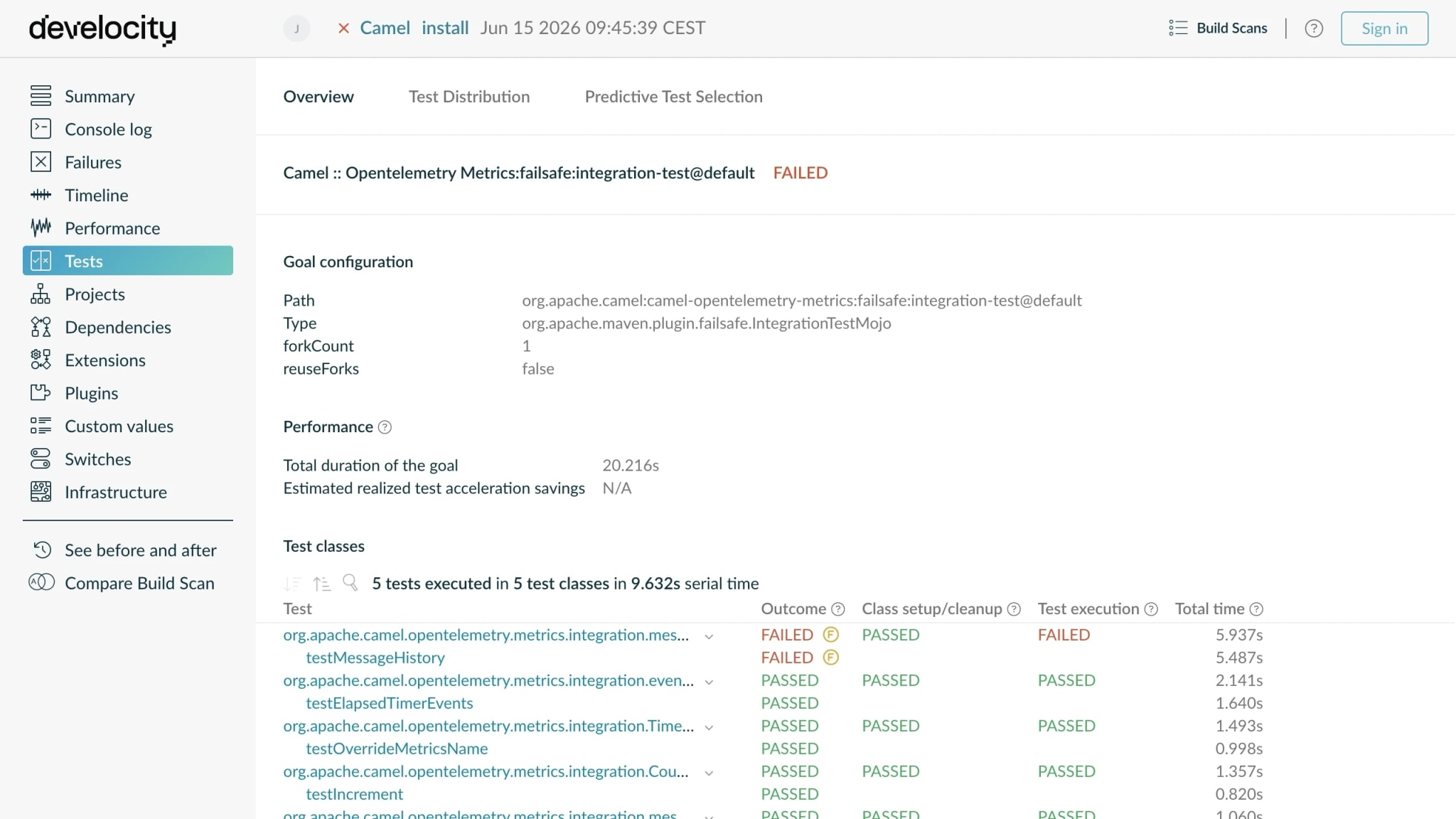1456x819 pixels.
Task: Open the testOverrideMetricsName test link
Action: [397, 749]
